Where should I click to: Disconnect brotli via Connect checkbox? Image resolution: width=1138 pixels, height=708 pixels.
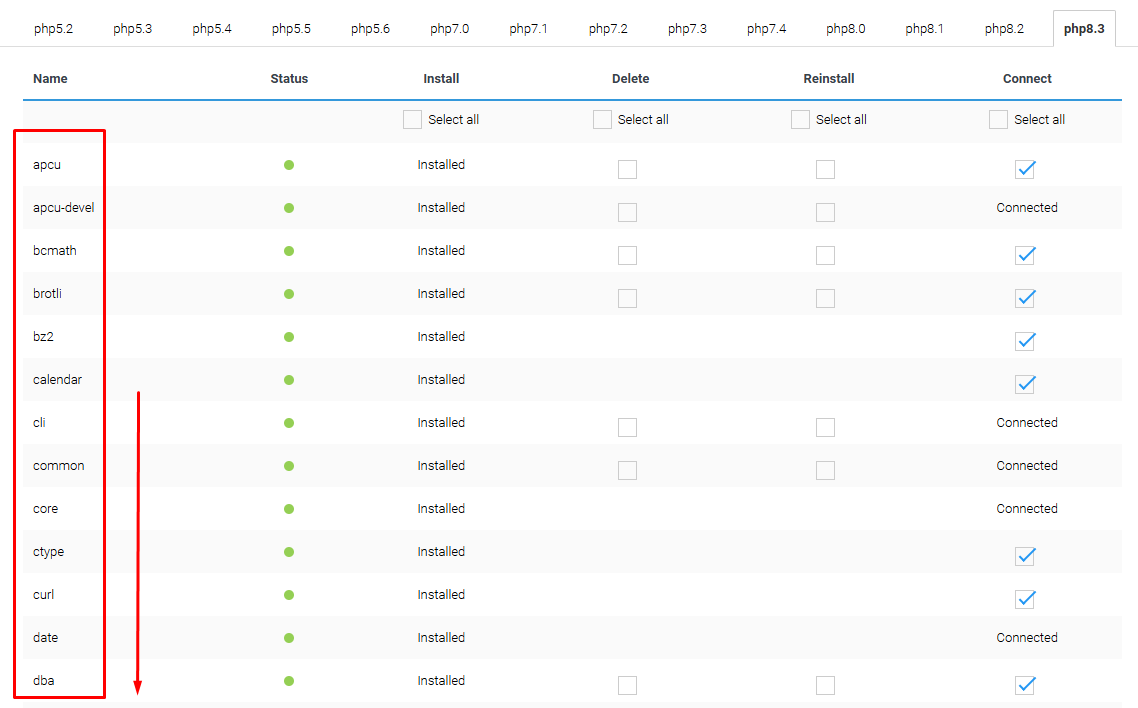1025,298
